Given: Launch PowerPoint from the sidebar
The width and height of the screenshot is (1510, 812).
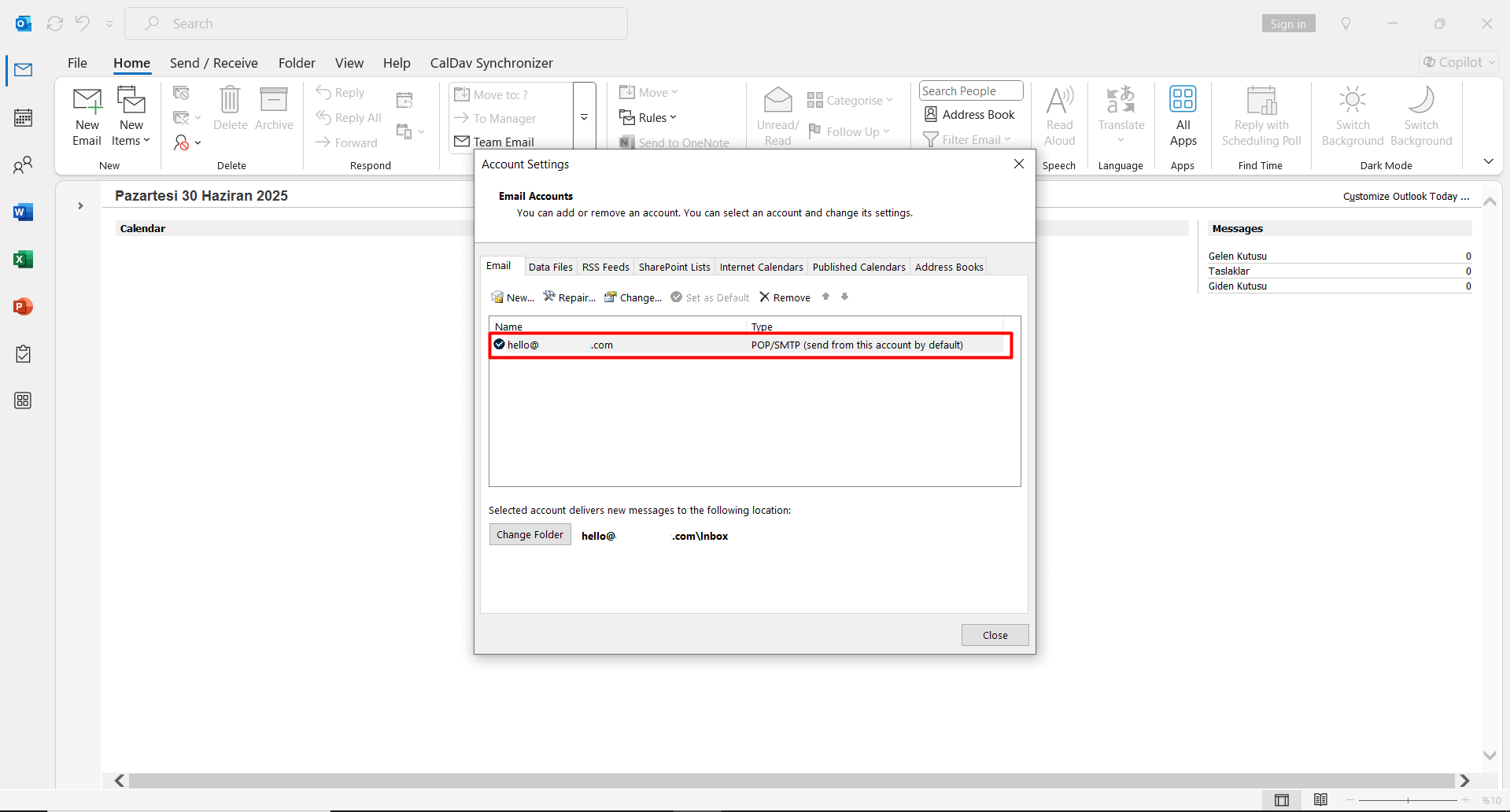Looking at the screenshot, I should [24, 307].
